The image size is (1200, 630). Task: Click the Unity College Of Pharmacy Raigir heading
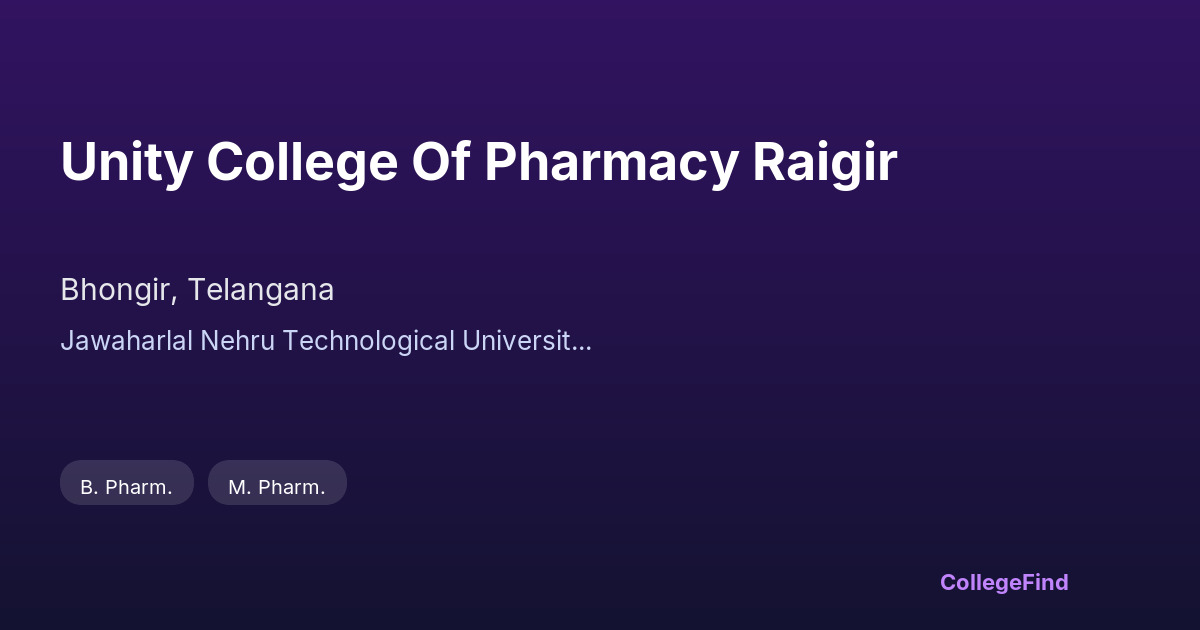(478, 162)
